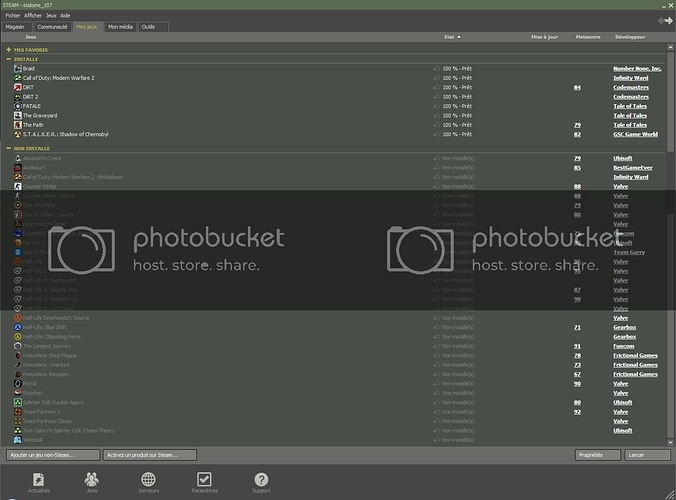Click the FATALE game icon

tap(18, 106)
